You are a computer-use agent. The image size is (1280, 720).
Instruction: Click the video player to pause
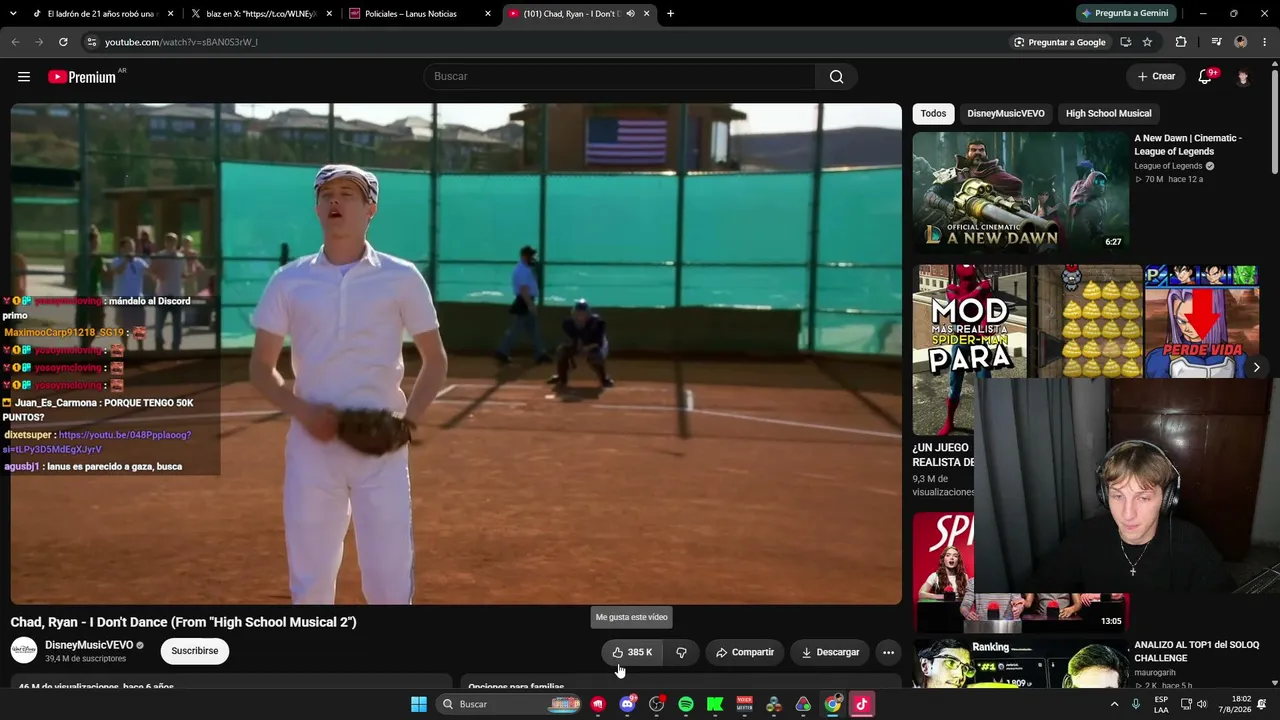pos(456,354)
